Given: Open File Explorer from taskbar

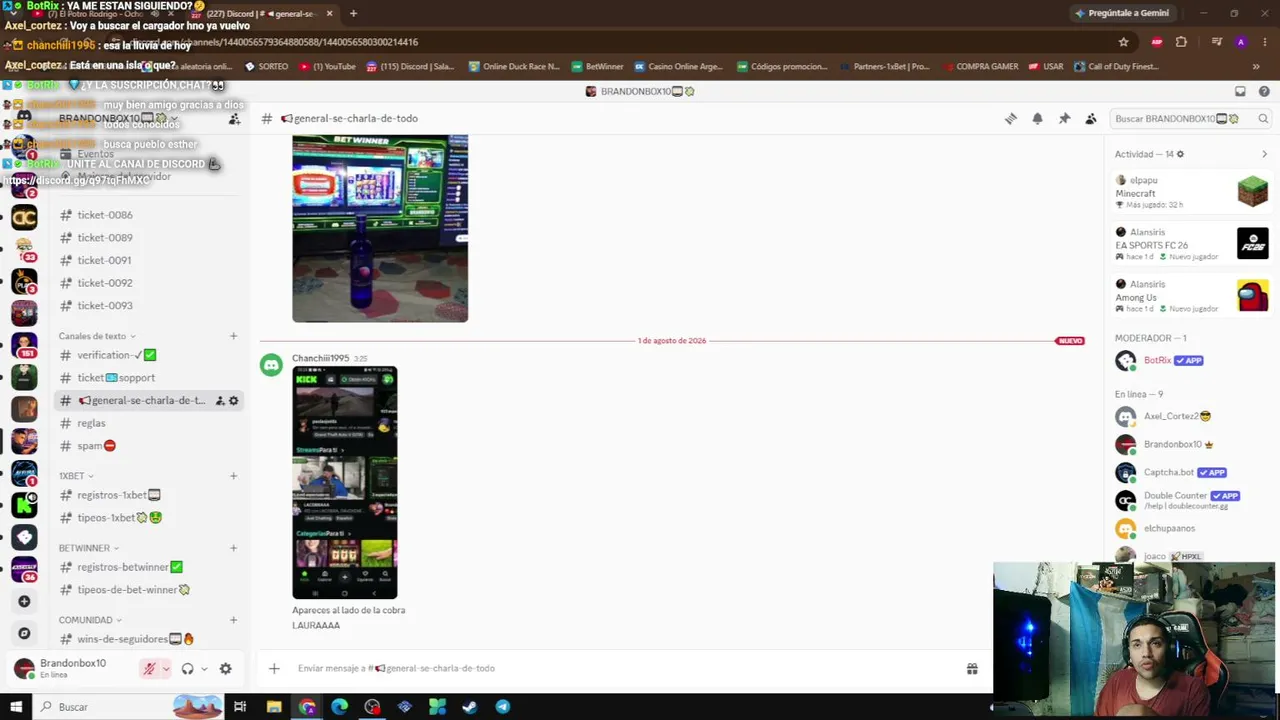Looking at the screenshot, I should click(x=274, y=707).
